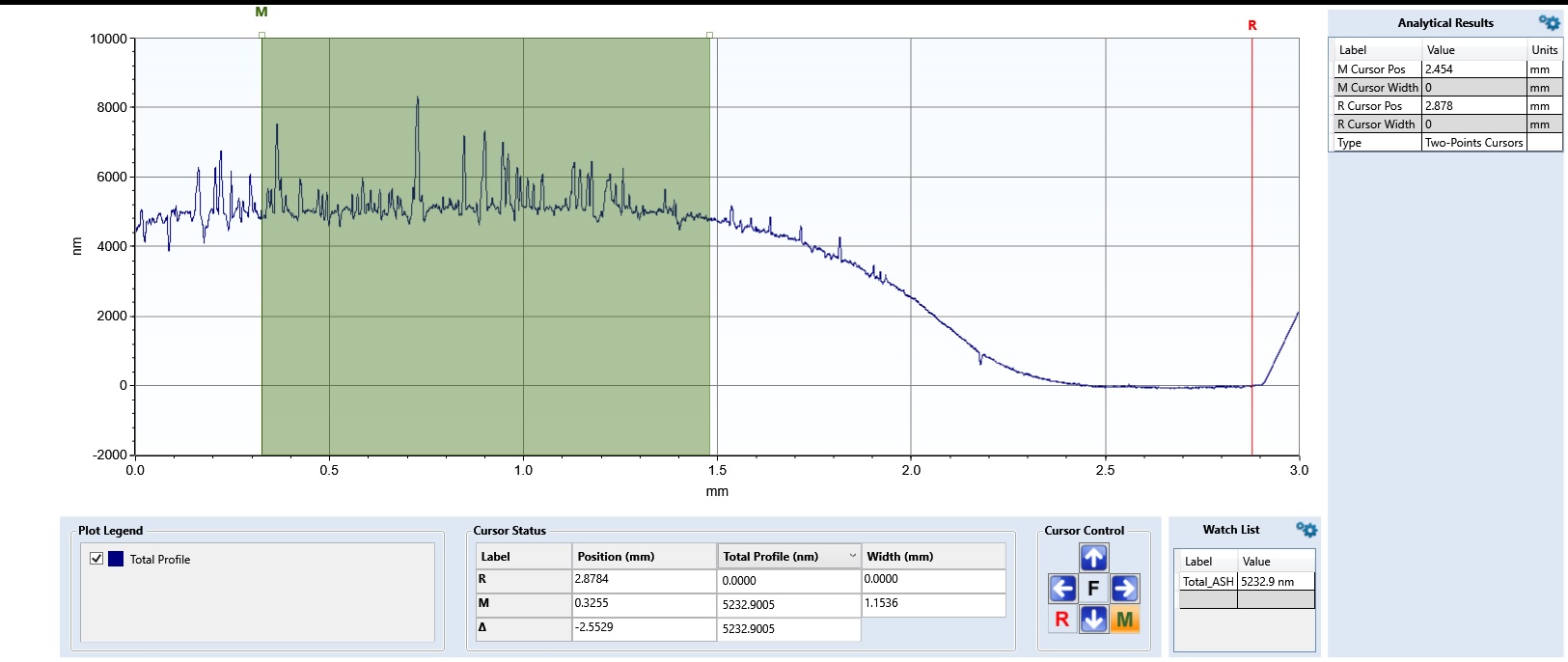Expand the Total Profile (nm) column dropdown
This screenshot has height=662, width=1568.
[x=852, y=556]
